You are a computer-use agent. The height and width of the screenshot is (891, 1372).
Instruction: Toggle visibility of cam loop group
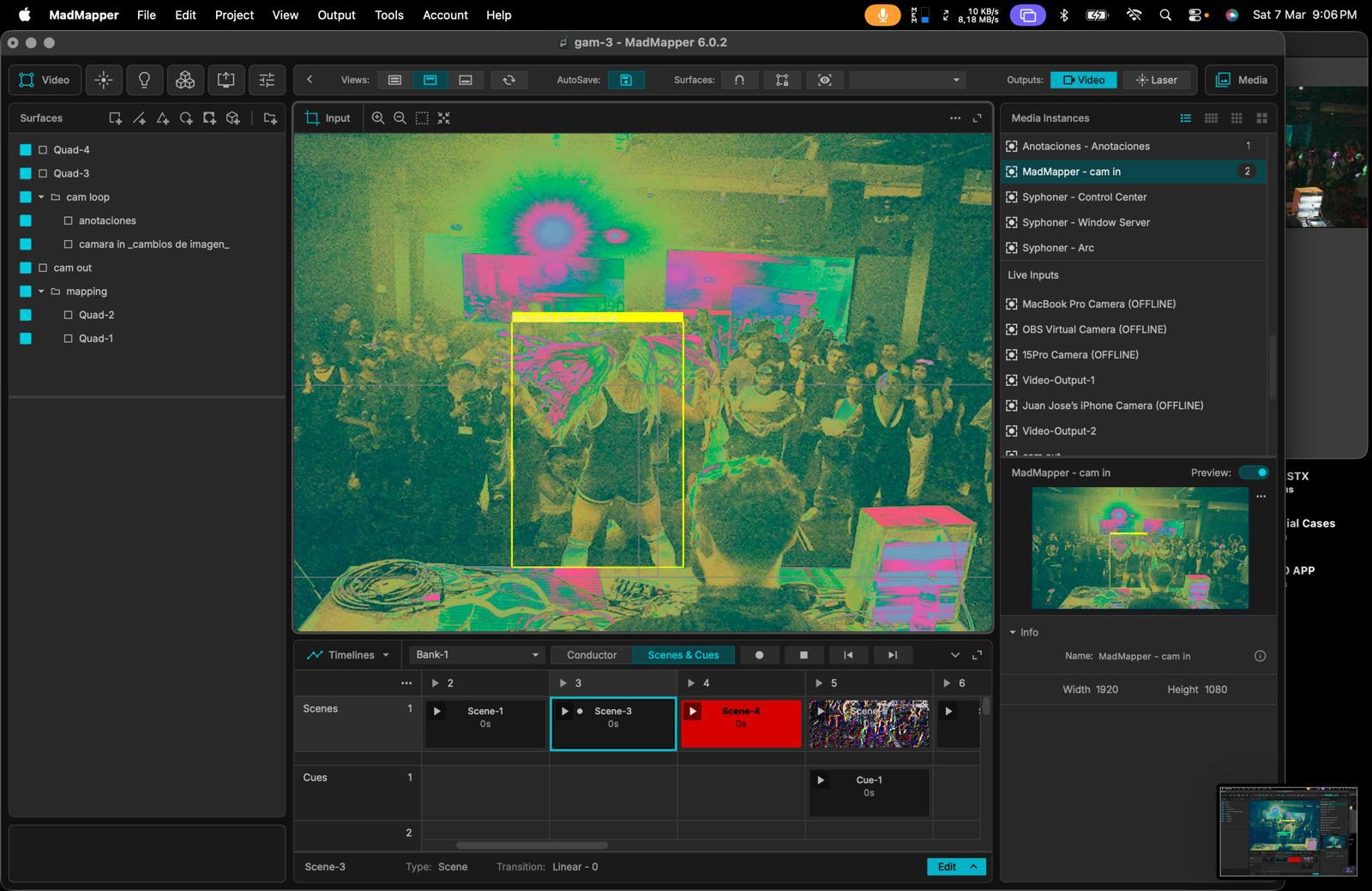point(26,197)
